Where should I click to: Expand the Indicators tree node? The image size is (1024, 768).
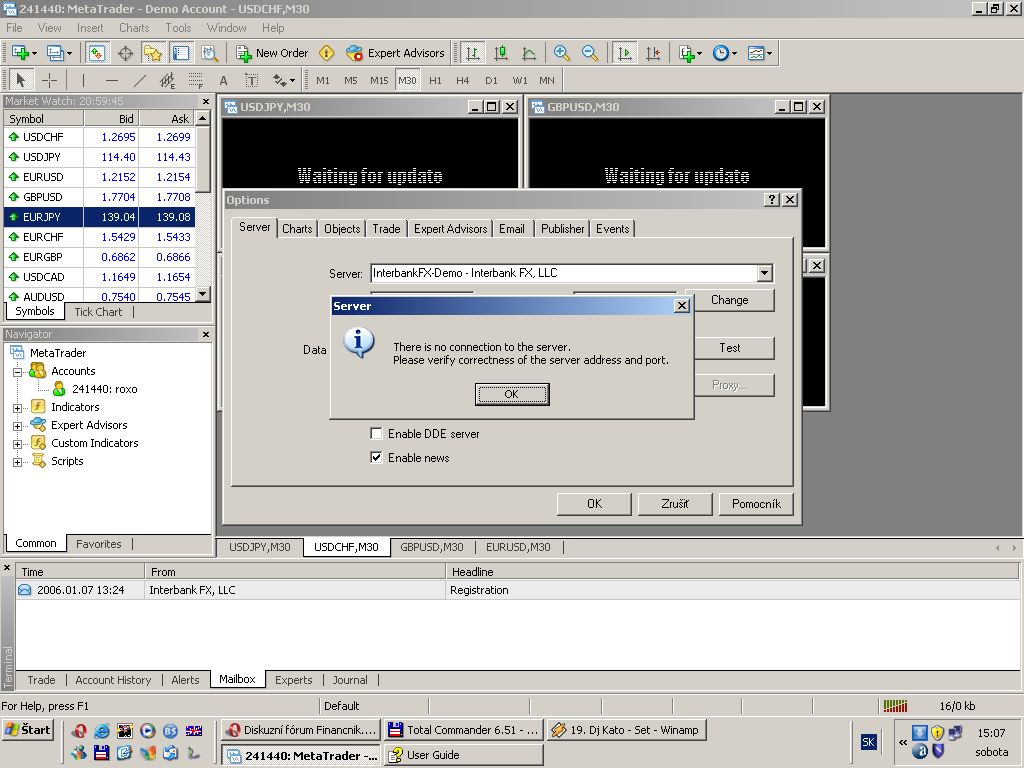(17, 408)
